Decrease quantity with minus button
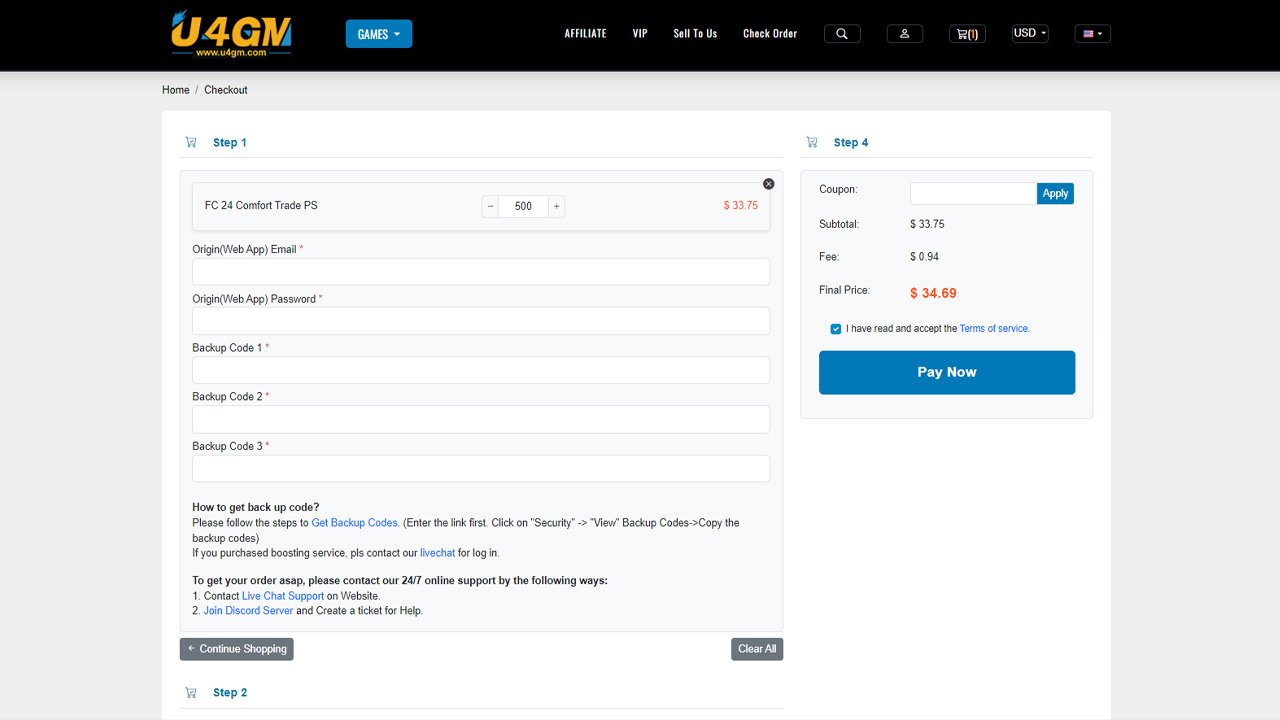 [x=490, y=207]
